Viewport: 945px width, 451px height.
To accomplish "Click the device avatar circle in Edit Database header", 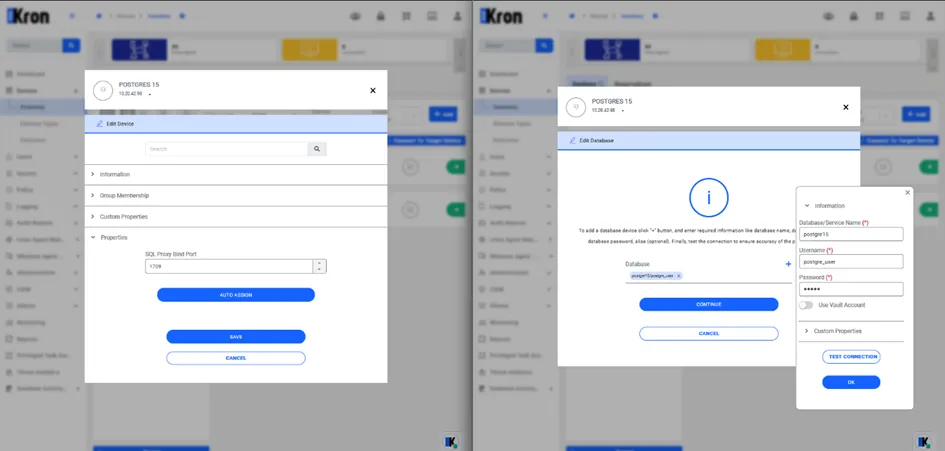I will [576, 107].
